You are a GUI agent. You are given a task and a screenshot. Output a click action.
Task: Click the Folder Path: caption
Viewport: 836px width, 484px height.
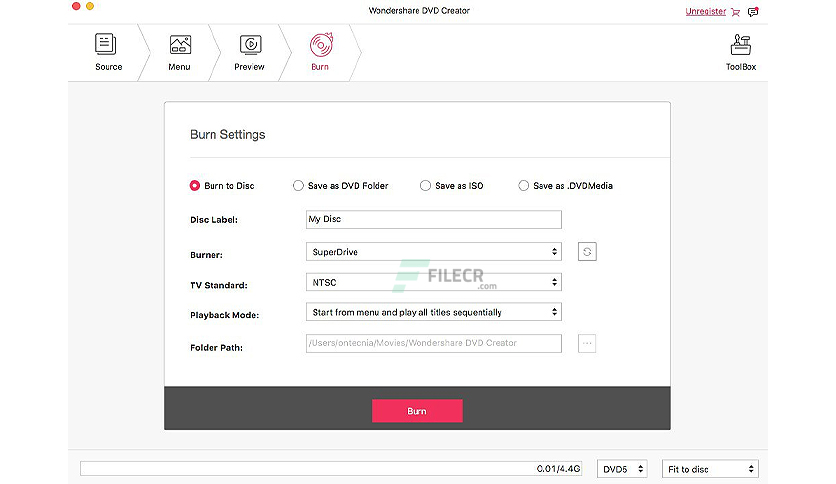(x=216, y=348)
